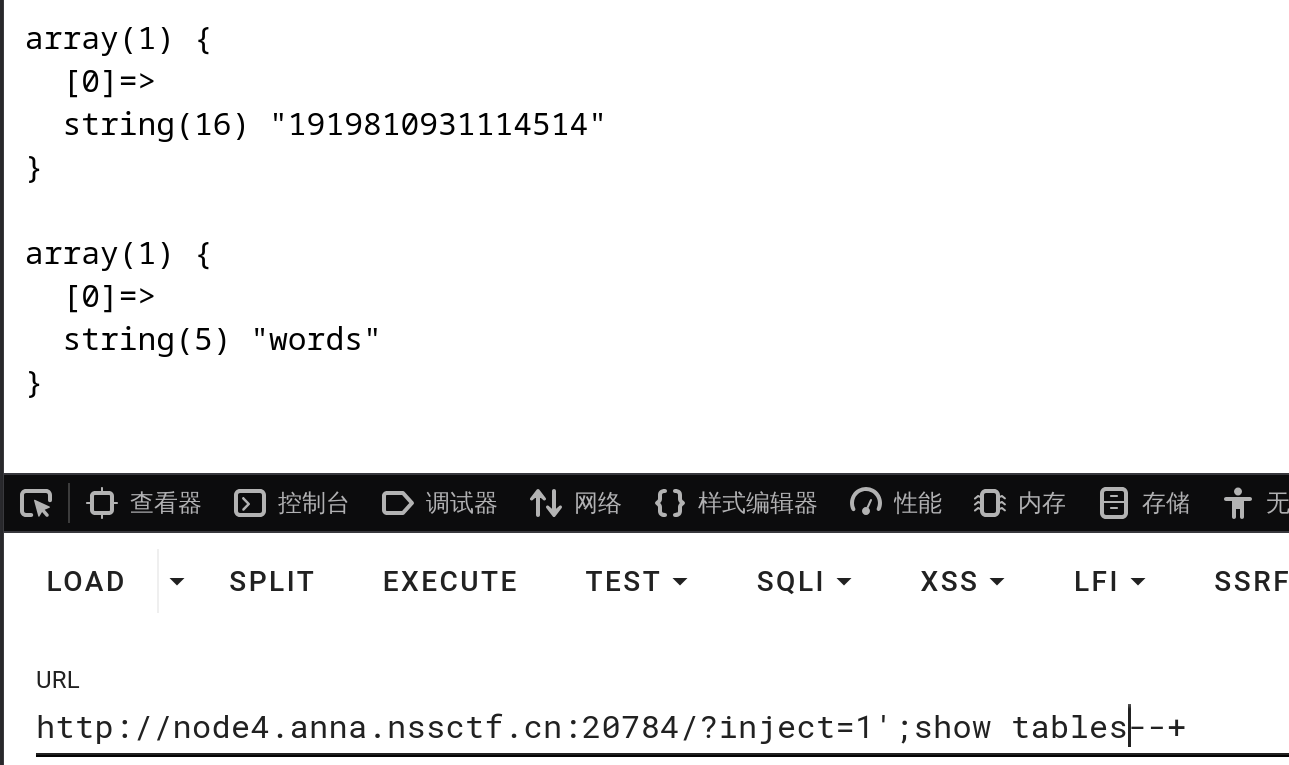Open the 网络 (Network) panel
The width and height of the screenshot is (1289, 765).
577,503
